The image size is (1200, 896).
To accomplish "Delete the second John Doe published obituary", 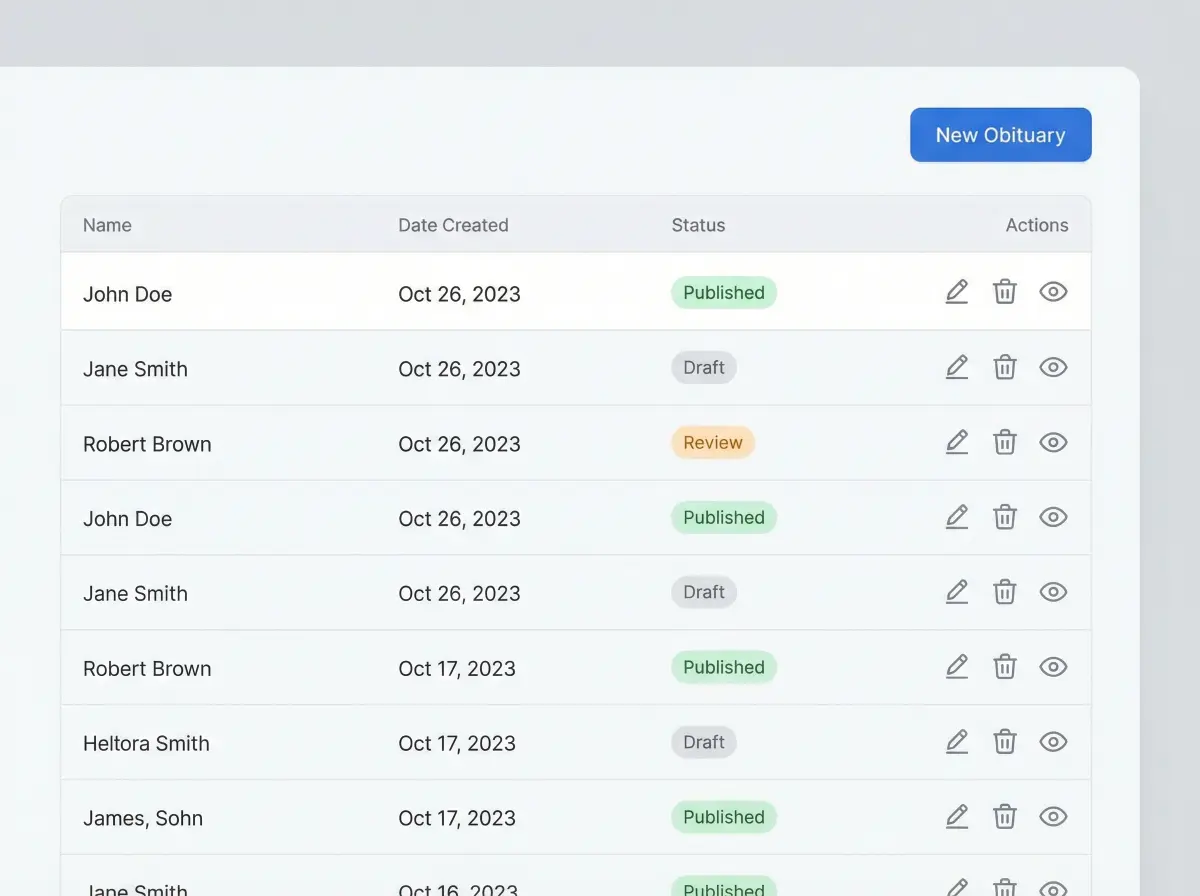I will 1005,517.
